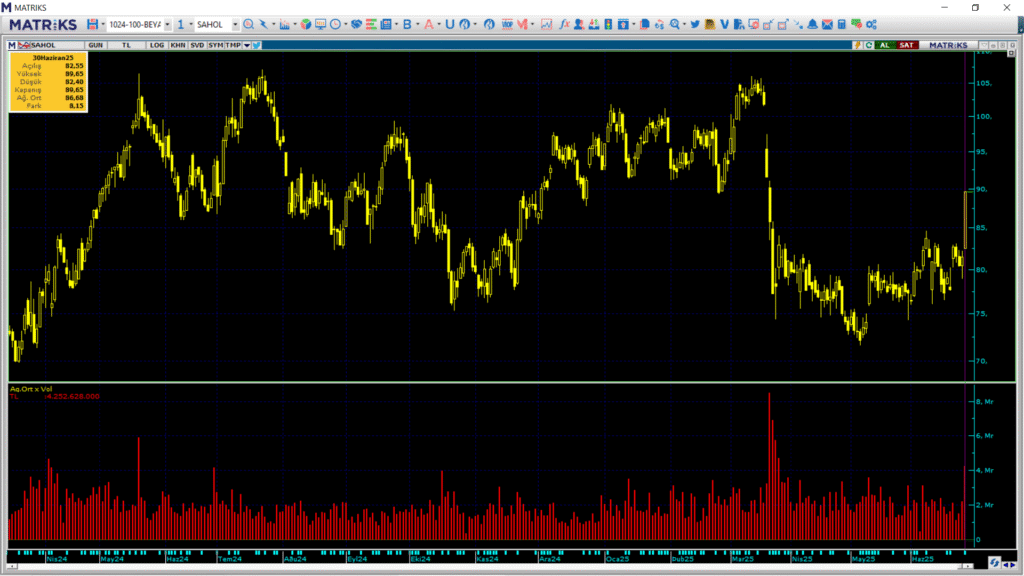Select the TL currency tab

point(127,45)
